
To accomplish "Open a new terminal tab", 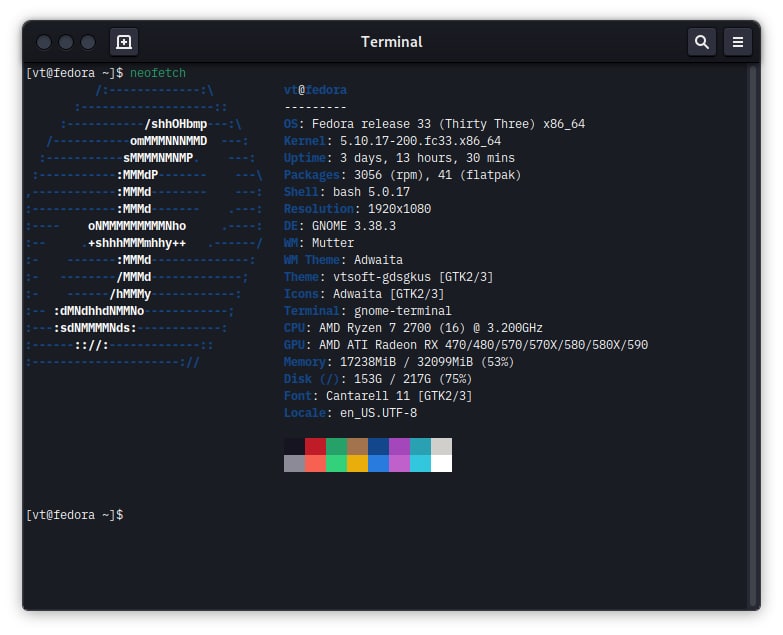I will (x=124, y=42).
